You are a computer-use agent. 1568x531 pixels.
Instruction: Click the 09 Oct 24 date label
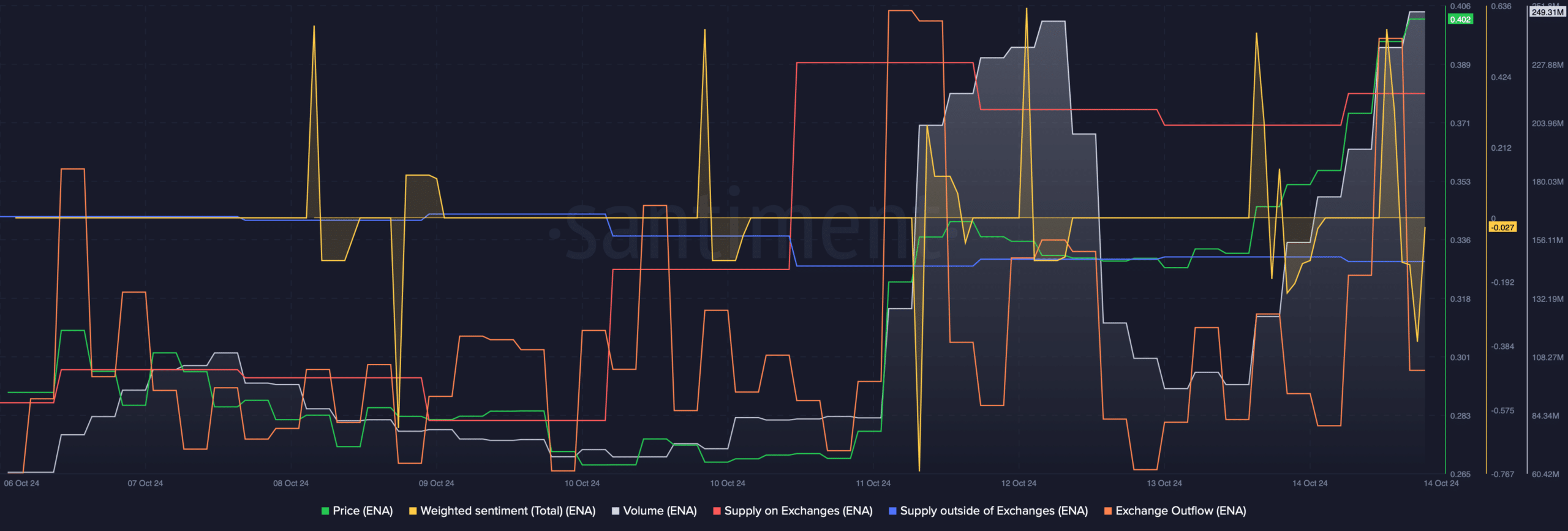tap(436, 483)
